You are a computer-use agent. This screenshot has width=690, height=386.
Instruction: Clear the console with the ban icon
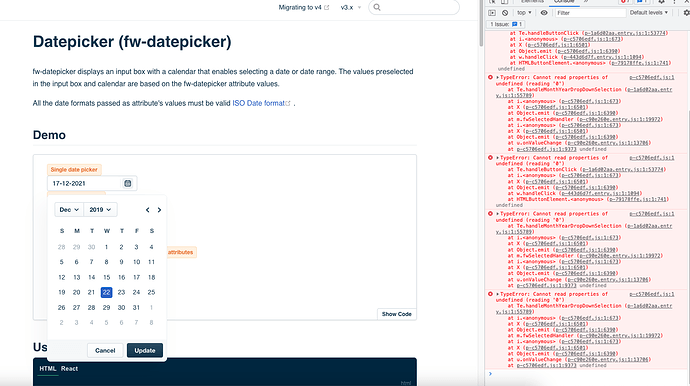pyautogui.click(x=505, y=13)
